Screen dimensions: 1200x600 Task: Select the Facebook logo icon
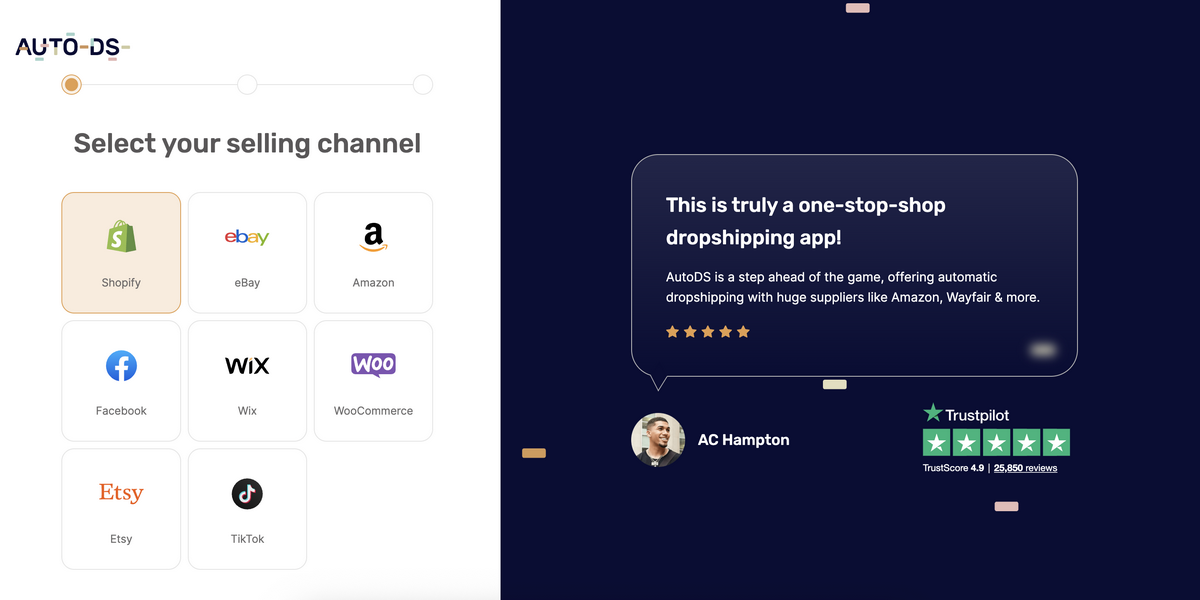click(x=121, y=365)
